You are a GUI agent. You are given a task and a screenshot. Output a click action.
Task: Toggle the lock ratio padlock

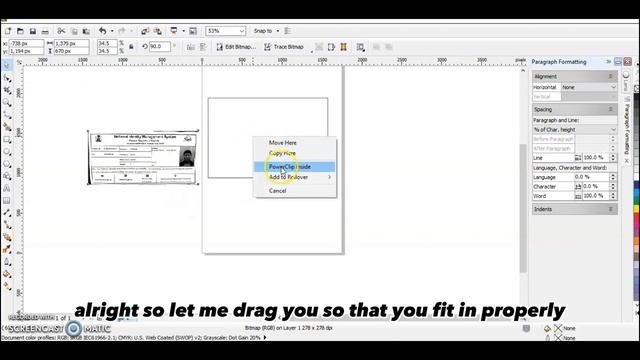(131, 47)
